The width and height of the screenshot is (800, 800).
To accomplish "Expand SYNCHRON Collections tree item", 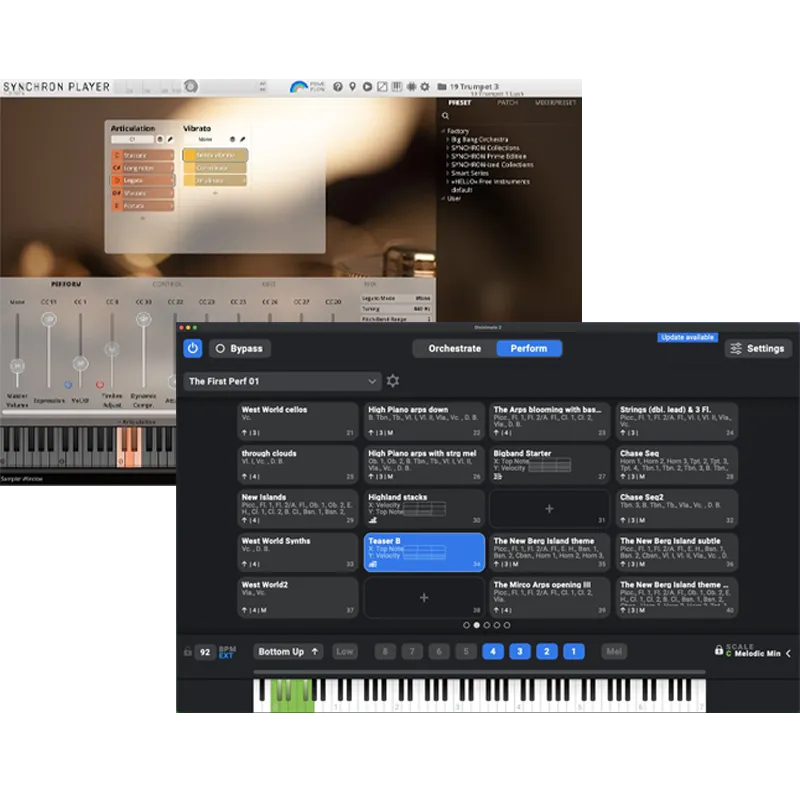I will (x=448, y=148).
